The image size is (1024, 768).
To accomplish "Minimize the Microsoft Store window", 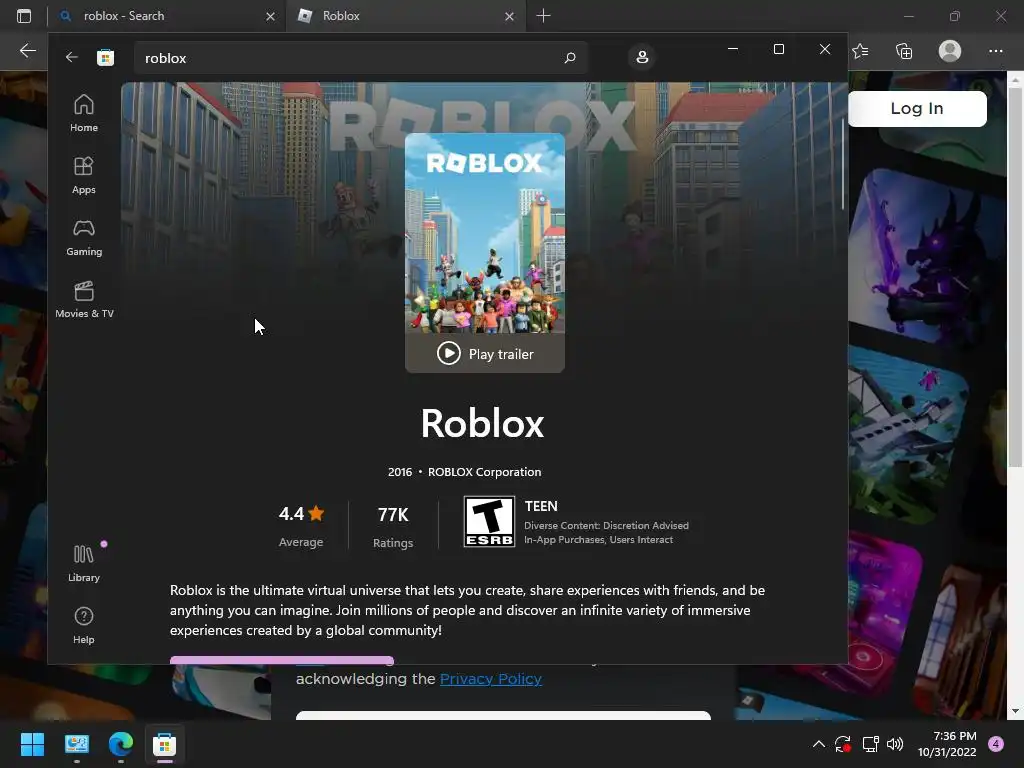I will click(x=733, y=49).
